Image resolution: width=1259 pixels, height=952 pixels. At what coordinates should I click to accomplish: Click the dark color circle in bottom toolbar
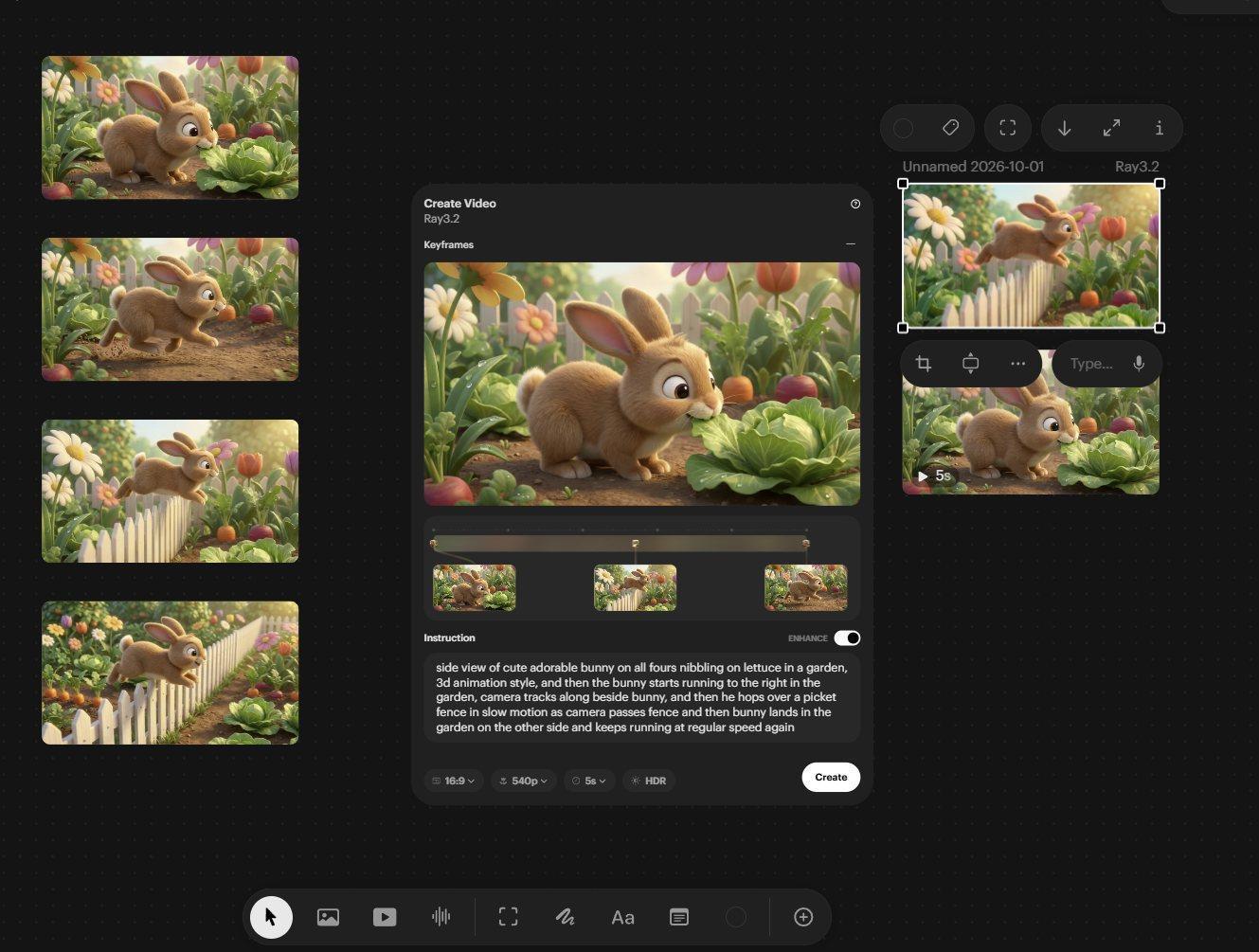736,917
